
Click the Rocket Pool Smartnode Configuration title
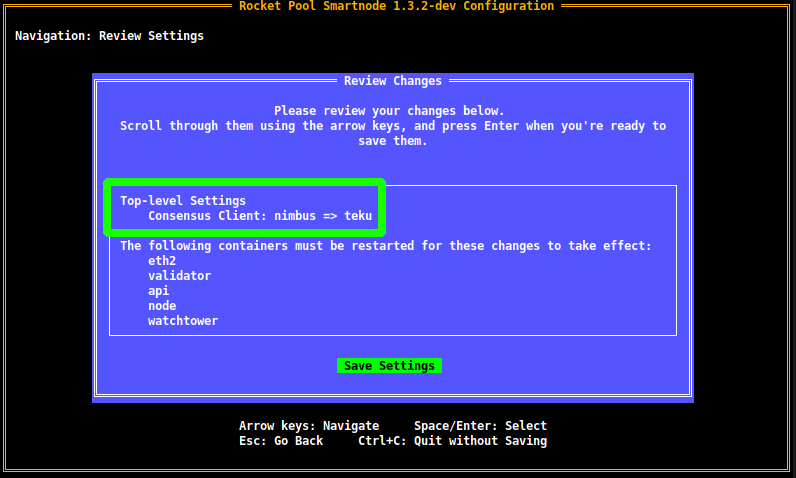point(396,6)
